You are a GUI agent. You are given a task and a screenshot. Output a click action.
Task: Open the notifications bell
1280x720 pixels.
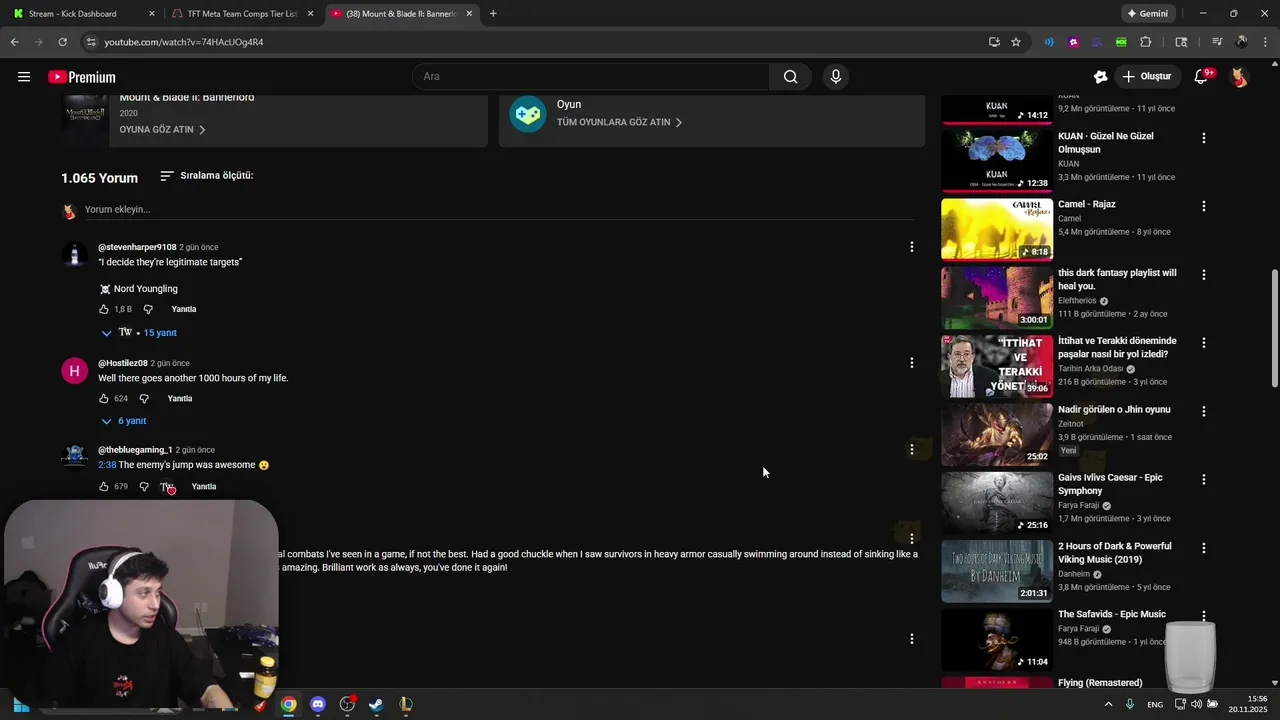click(1202, 77)
